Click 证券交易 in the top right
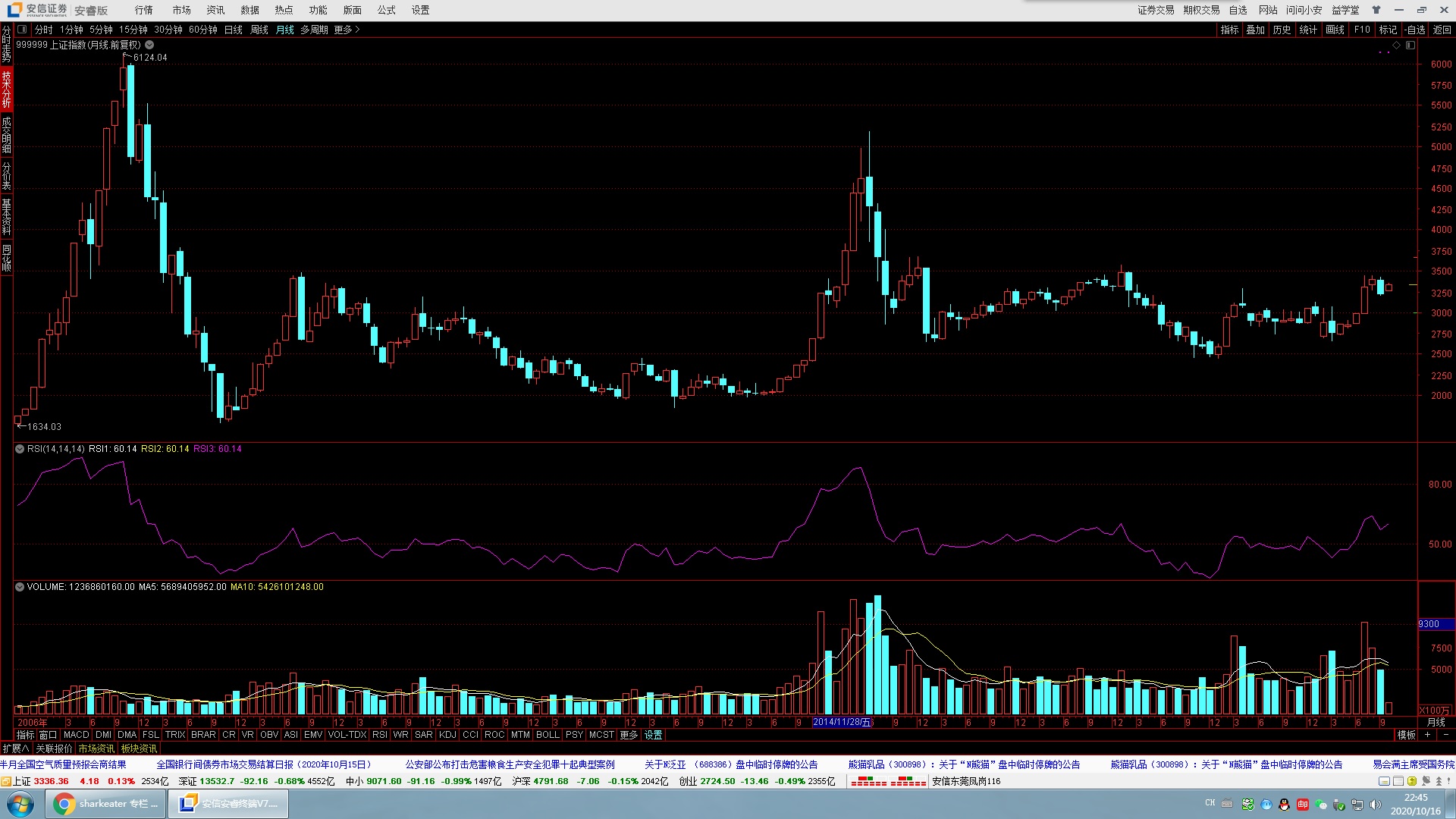Image resolution: width=1456 pixels, height=819 pixels. (x=1156, y=10)
